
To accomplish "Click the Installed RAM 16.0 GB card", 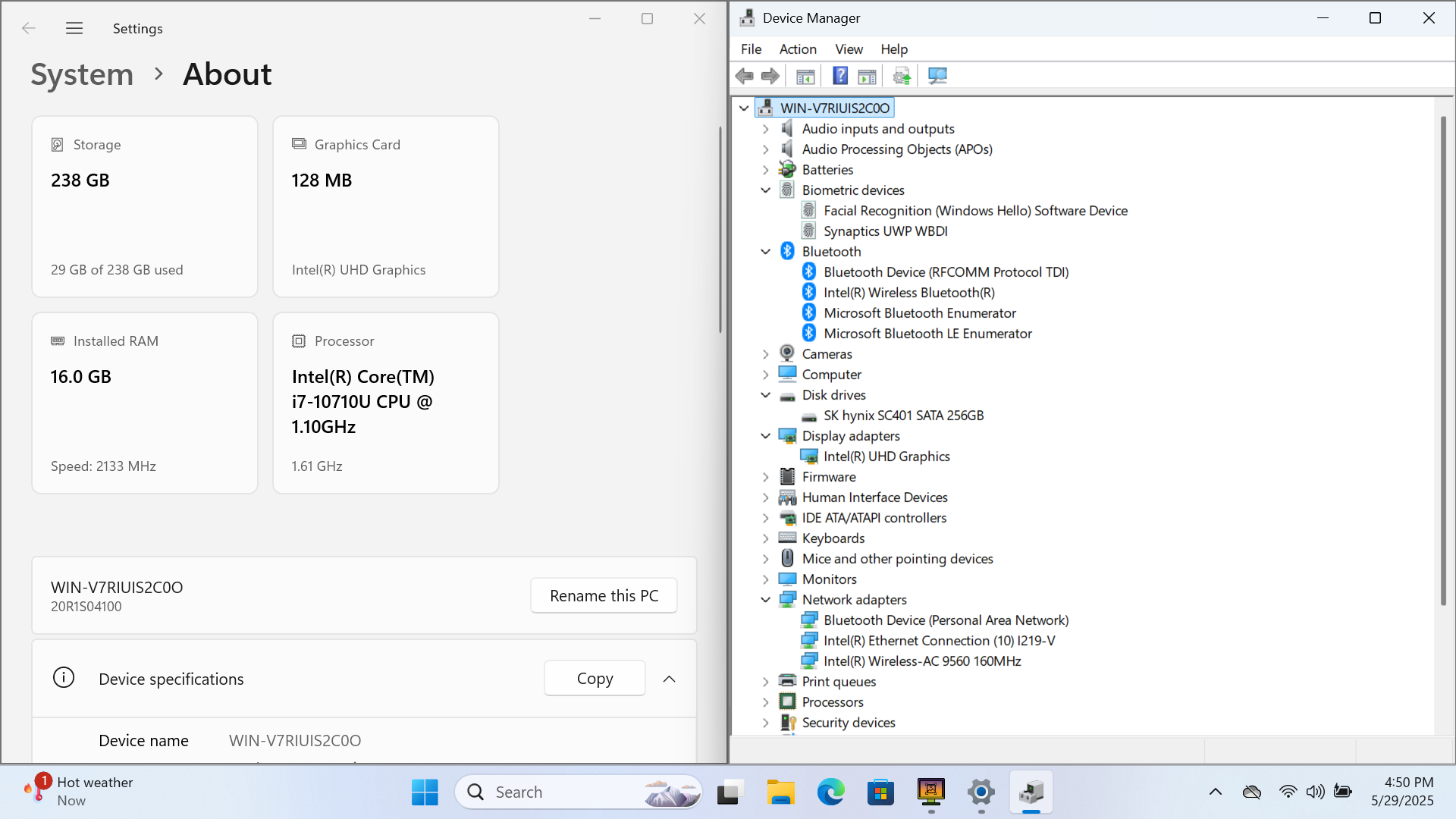I will point(145,403).
